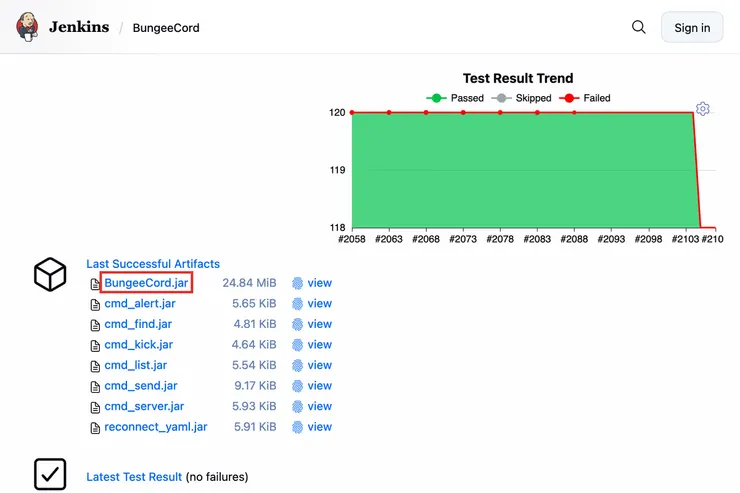Toggle the Skipped series in legend

(x=521, y=98)
